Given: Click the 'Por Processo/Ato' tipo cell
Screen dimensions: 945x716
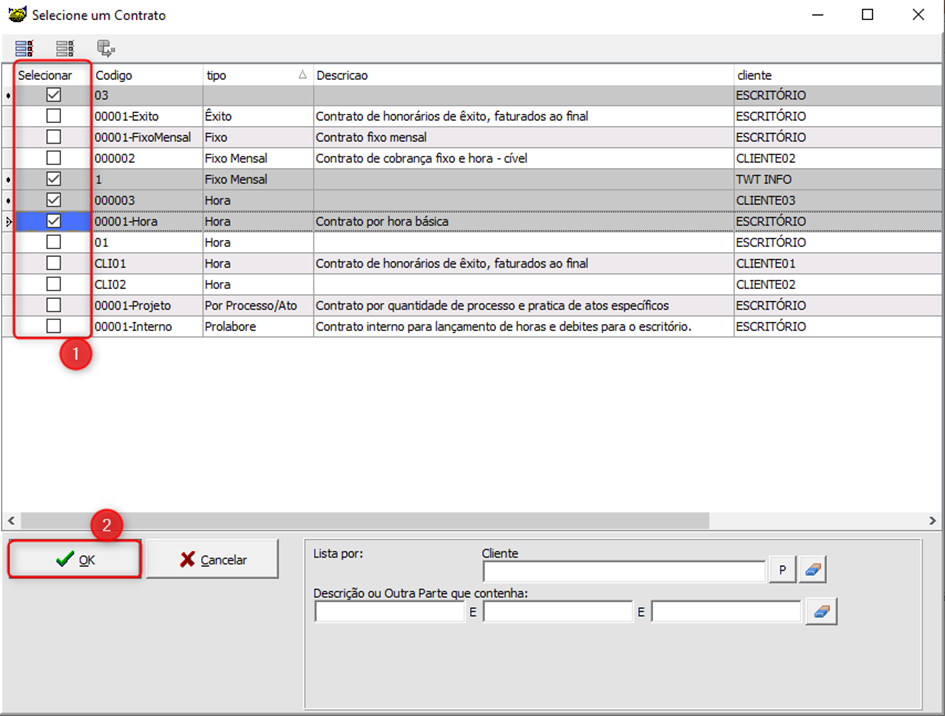Looking at the screenshot, I should 258,306.
